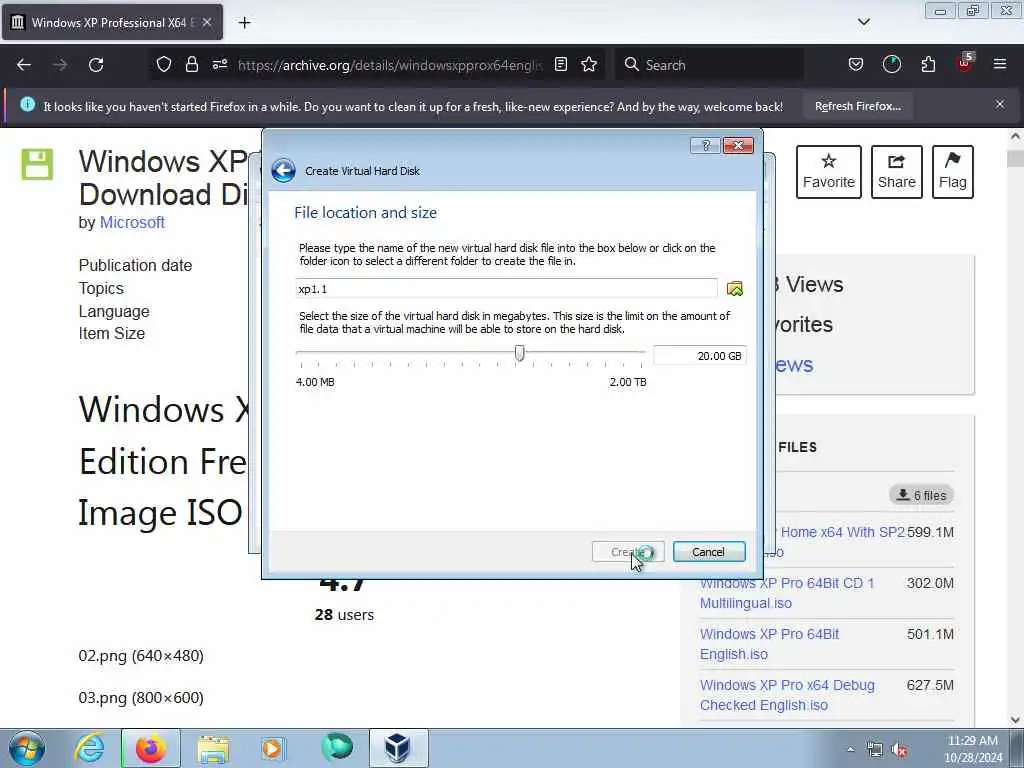Click the disk size slider handle

pyautogui.click(x=519, y=353)
